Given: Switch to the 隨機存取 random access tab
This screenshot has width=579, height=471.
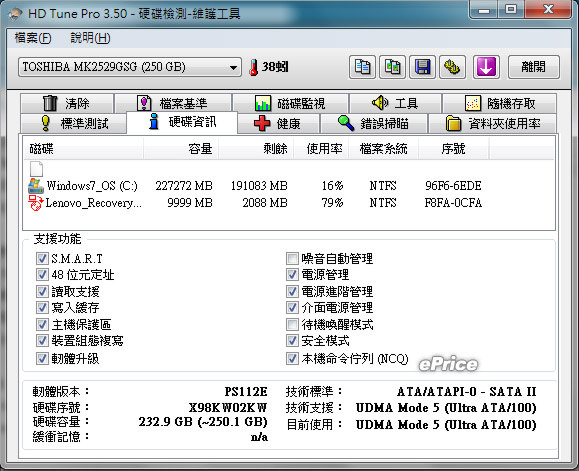Looking at the screenshot, I should 500,103.
